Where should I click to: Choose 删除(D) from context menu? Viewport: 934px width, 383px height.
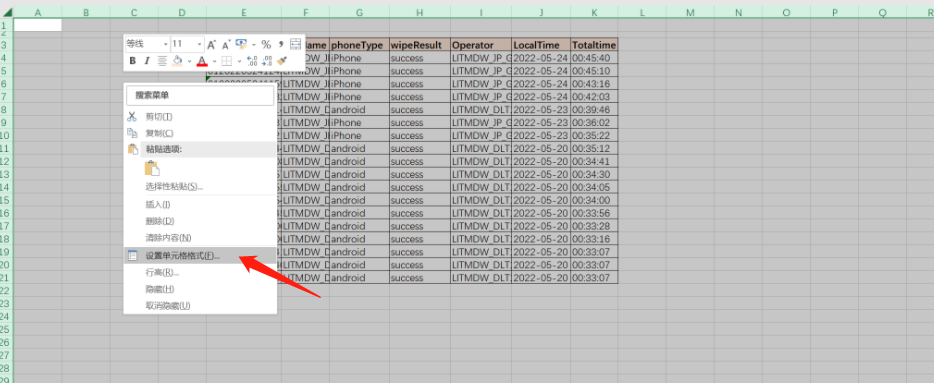tap(200, 221)
